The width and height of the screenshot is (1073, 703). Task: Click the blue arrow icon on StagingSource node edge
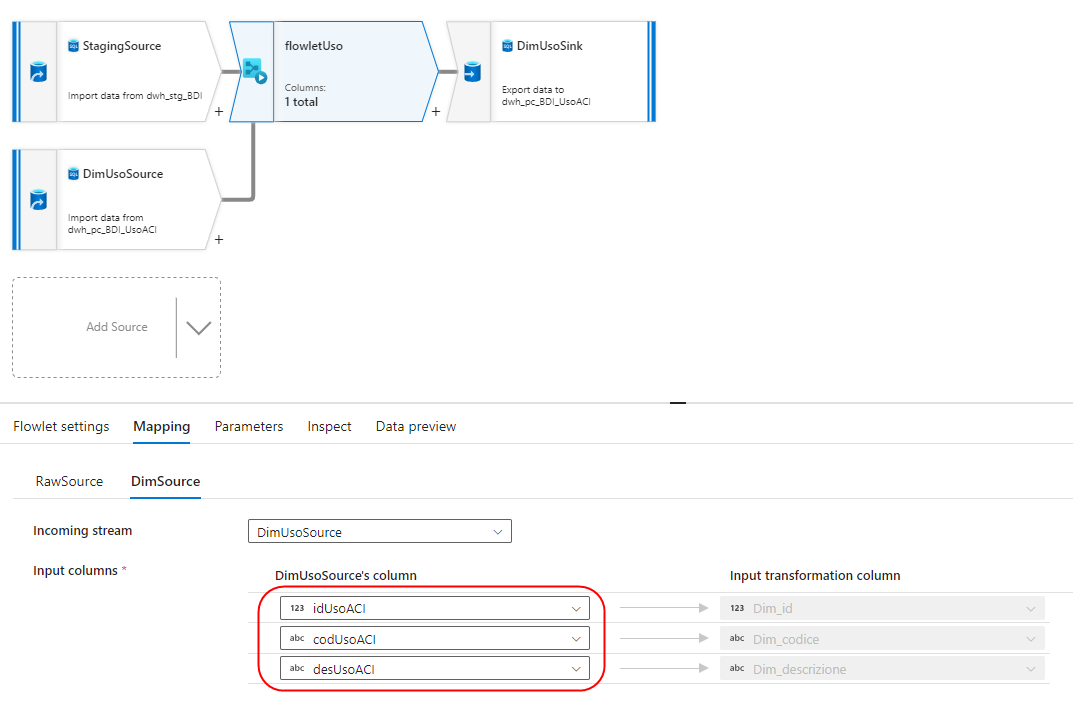pyautogui.click(x=37, y=71)
